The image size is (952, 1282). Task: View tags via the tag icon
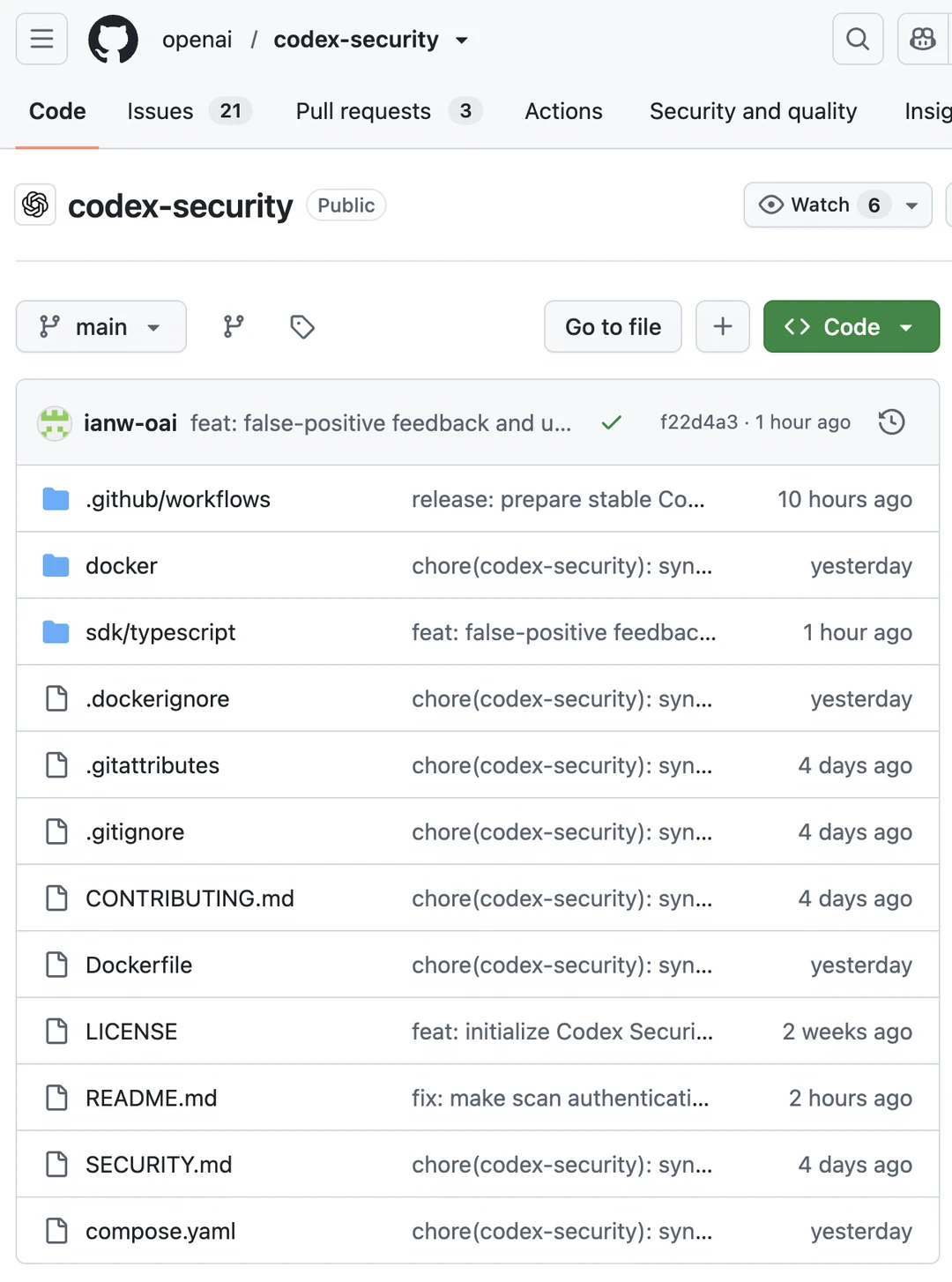coord(302,327)
